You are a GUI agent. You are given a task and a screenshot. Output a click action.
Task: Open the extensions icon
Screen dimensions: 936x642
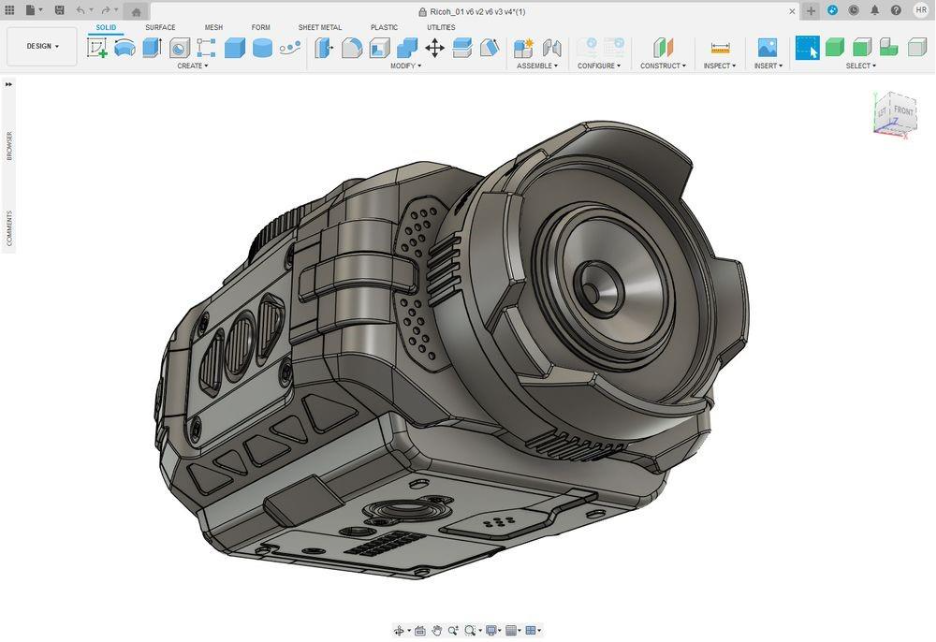point(832,10)
